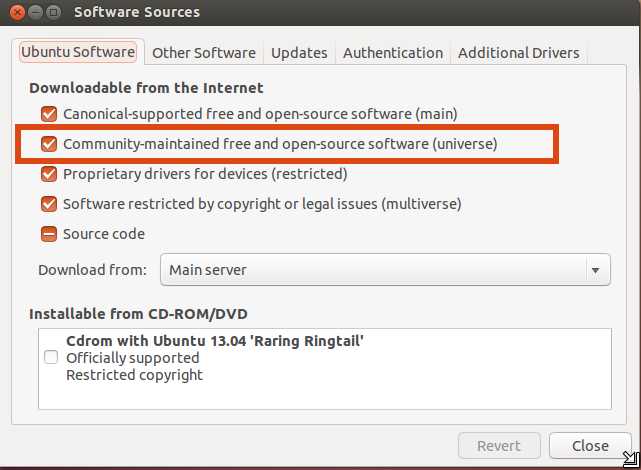Click the maximize window icon

53,12
